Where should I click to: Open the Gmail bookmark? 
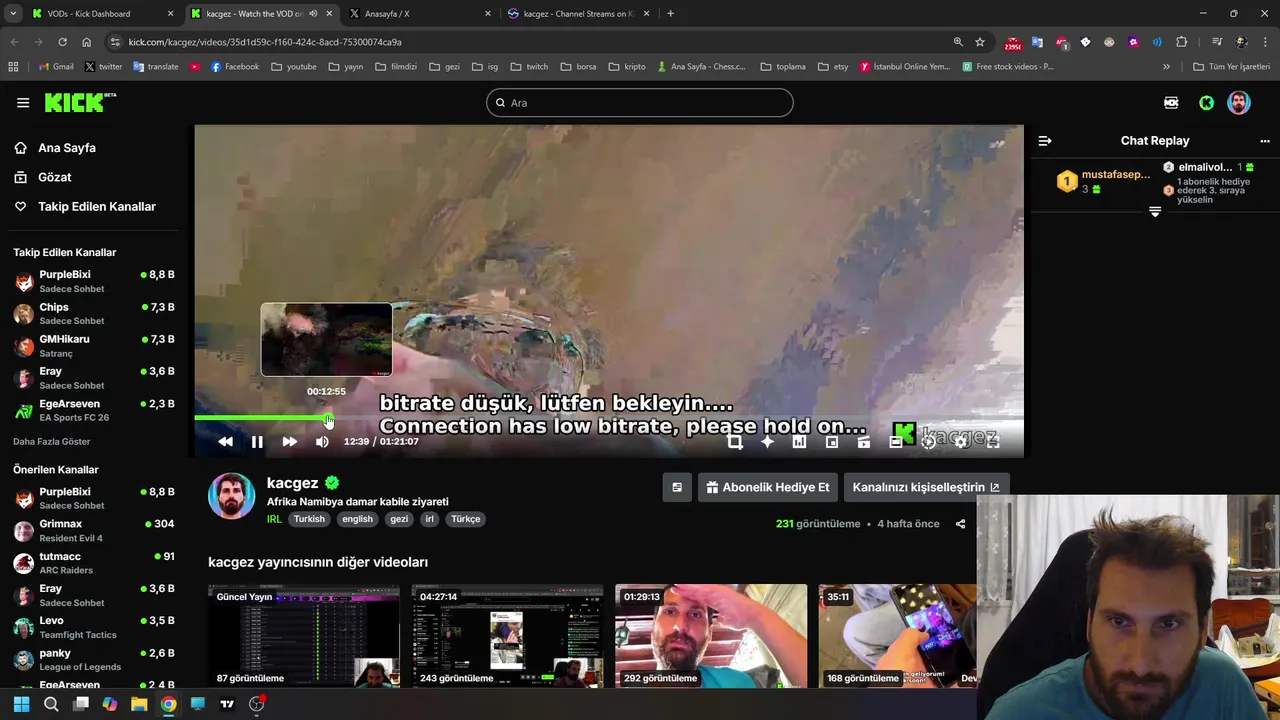coord(56,67)
